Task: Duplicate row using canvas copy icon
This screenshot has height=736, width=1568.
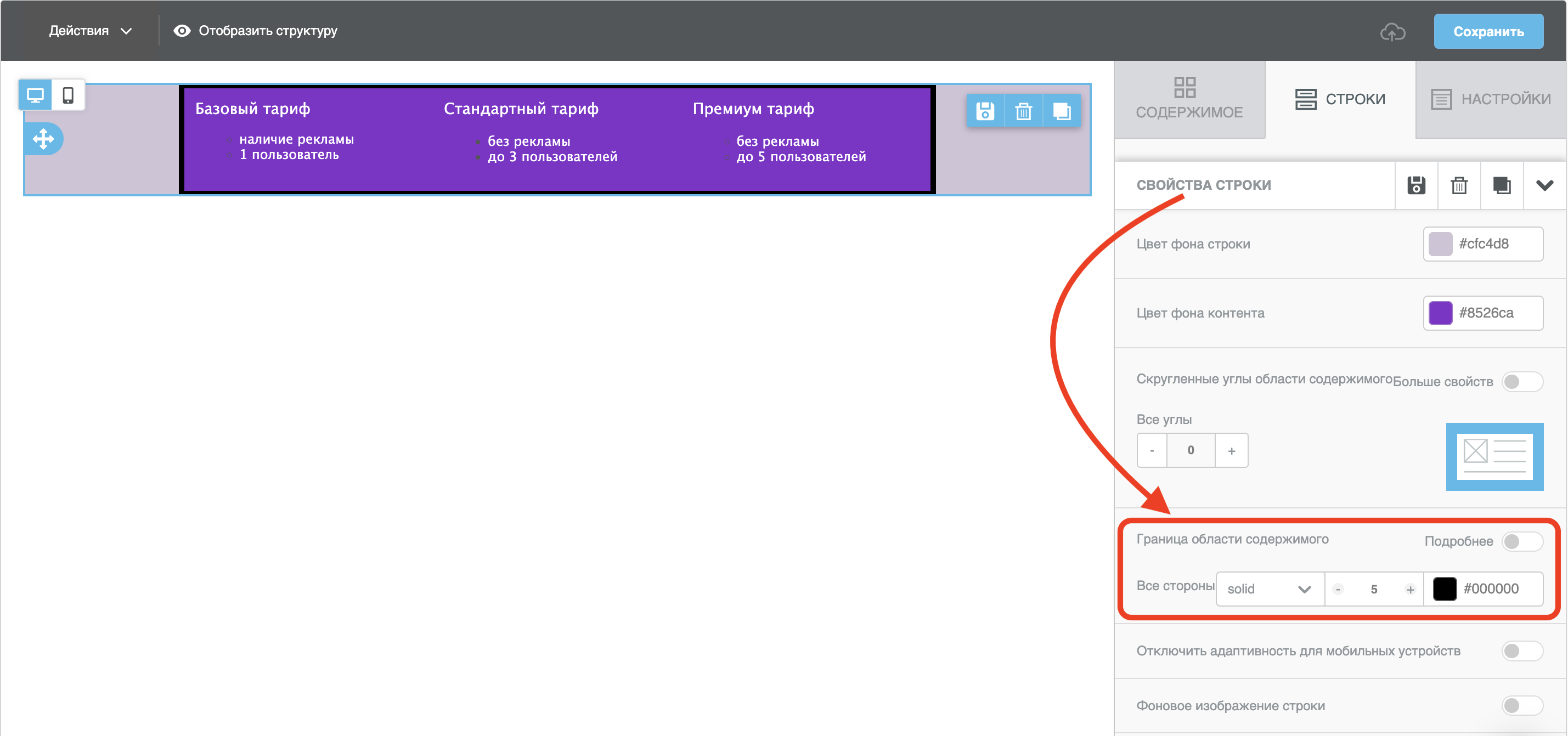Action: coord(1062,111)
